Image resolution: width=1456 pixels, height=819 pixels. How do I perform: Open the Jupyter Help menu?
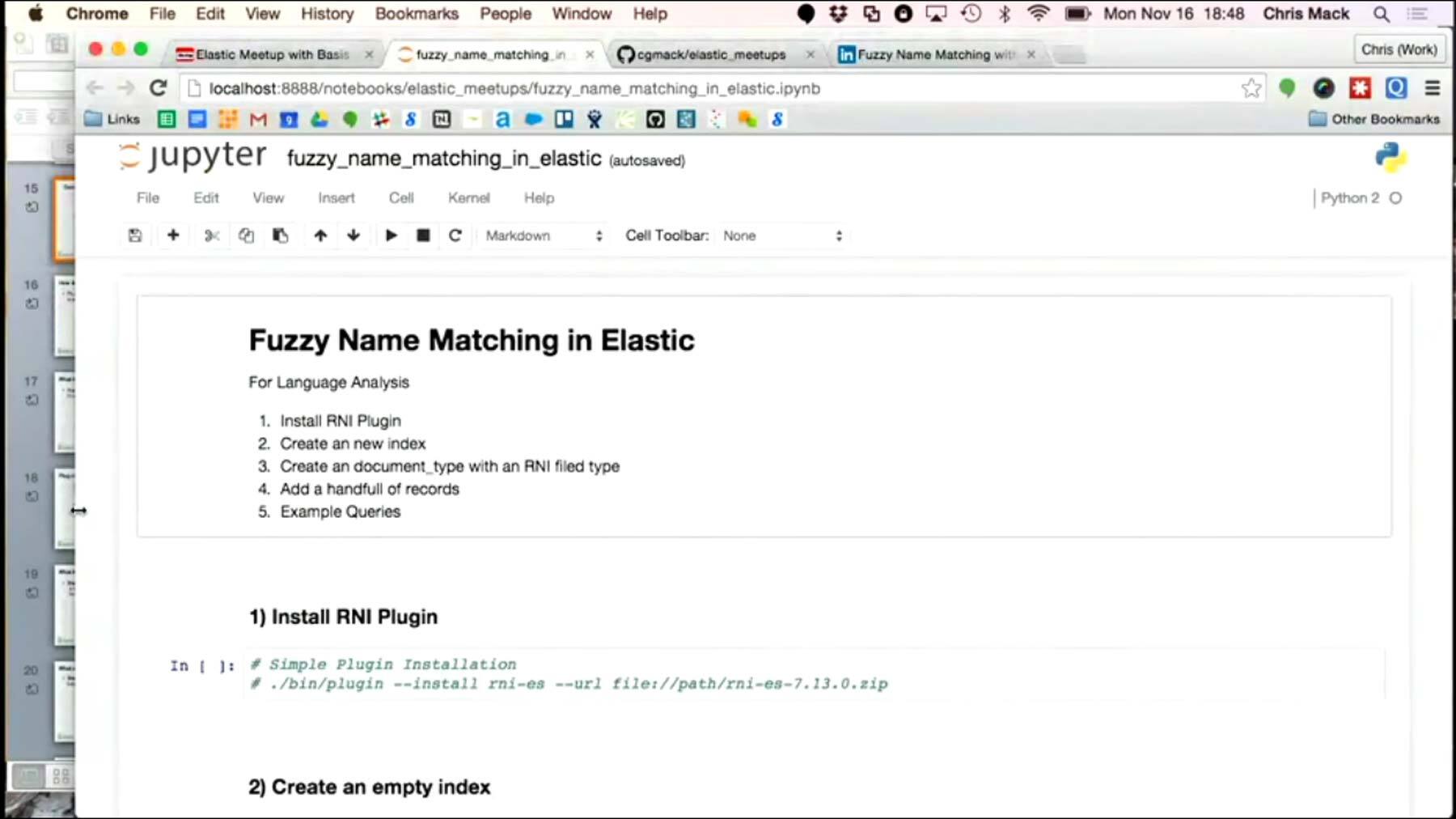(x=539, y=197)
